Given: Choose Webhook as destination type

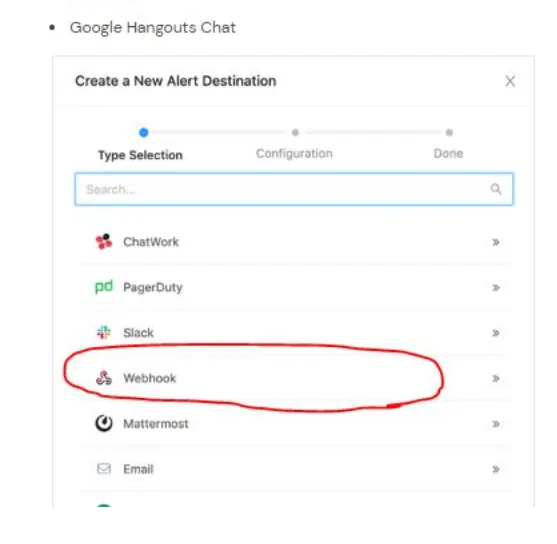Looking at the screenshot, I should [294, 378].
